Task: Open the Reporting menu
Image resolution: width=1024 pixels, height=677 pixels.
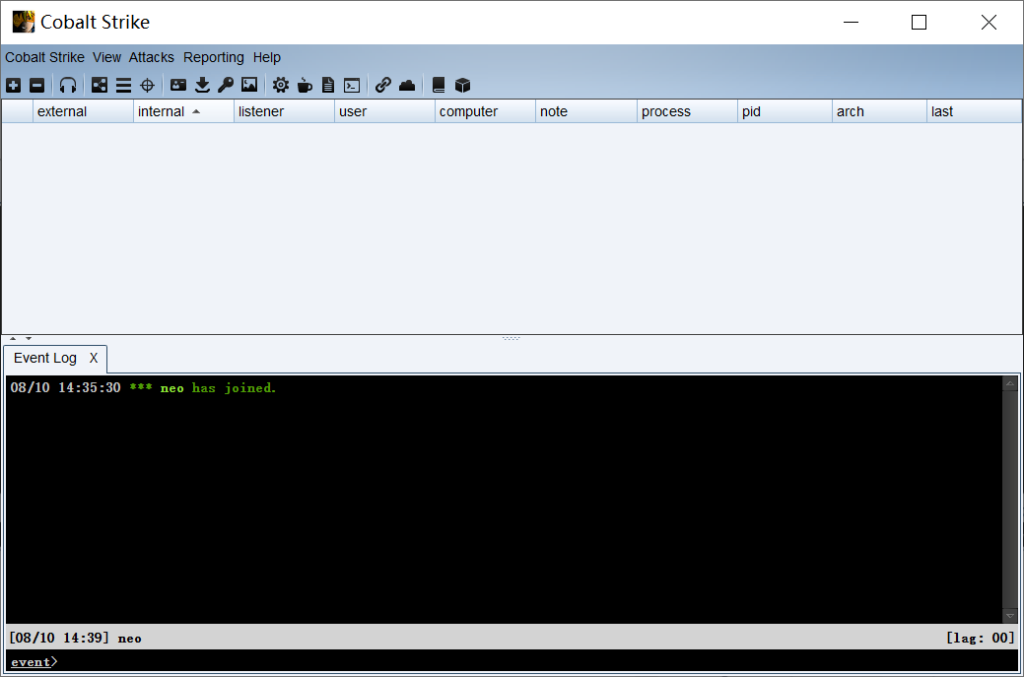Action: tap(213, 58)
